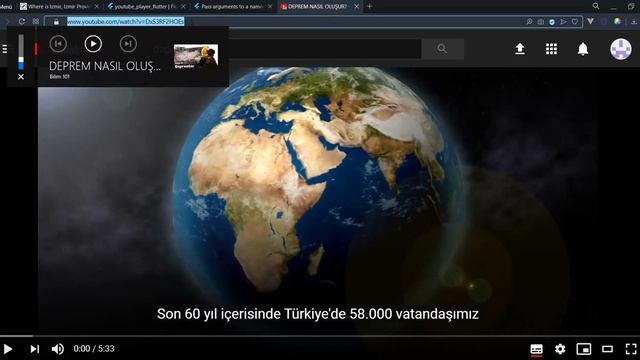
Task: Skip to the next video in player bar
Action: (35, 349)
